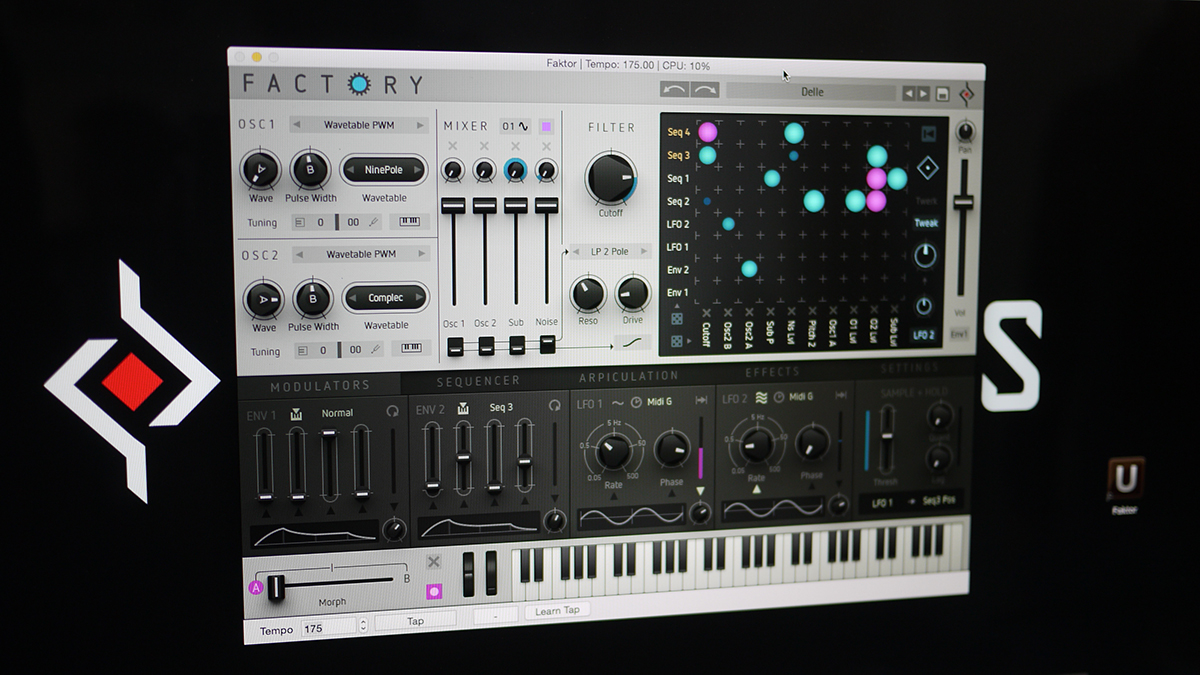Screen dimensions: 1200x675
Task: Open the LP 2 Pole filter type selector
Action: (x=610, y=251)
